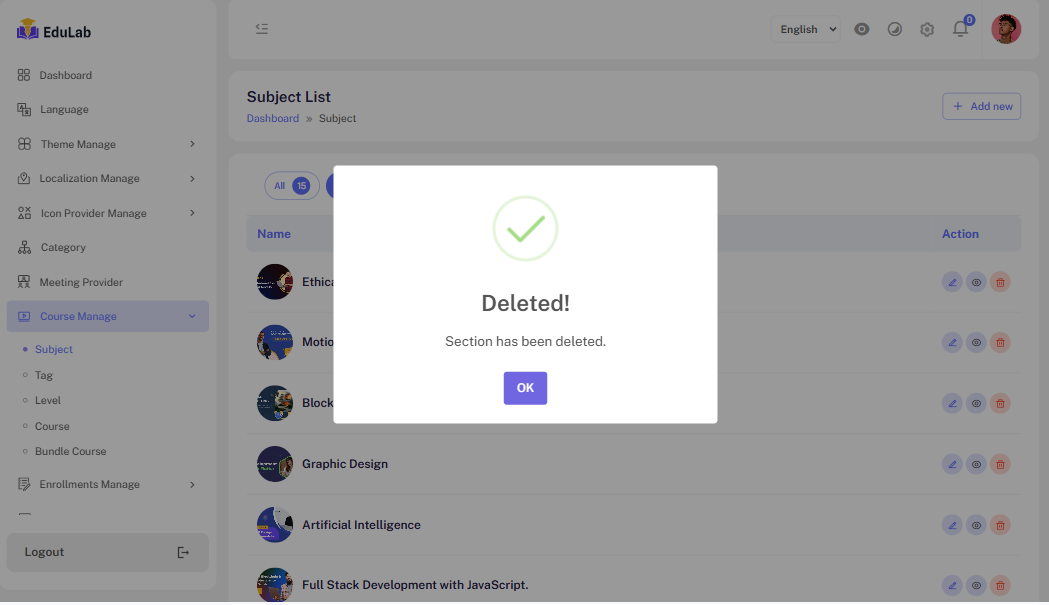Delete the Artificial Intelligence subject
Viewport: 1049px width, 605px height.
pyautogui.click(x=1000, y=525)
